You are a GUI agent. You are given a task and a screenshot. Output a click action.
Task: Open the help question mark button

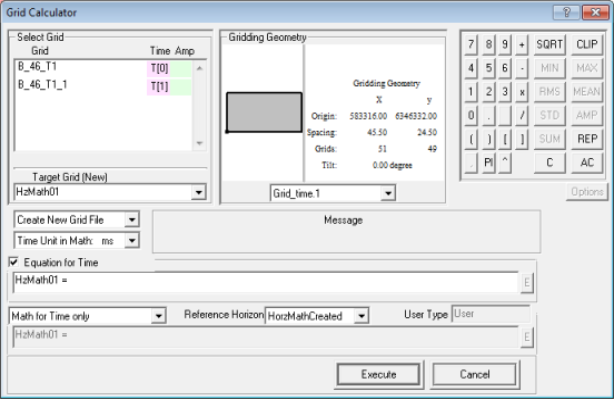[566, 13]
